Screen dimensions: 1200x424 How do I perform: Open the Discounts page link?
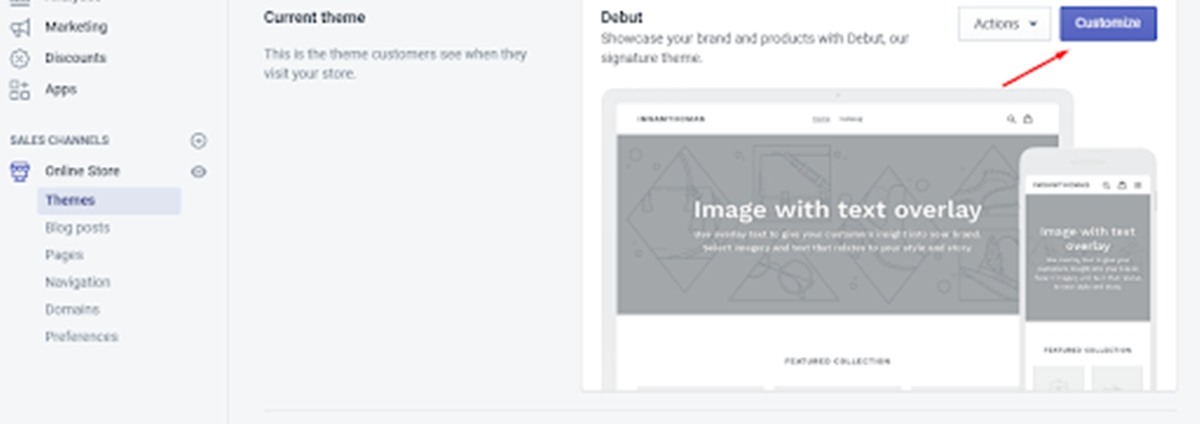(75, 58)
